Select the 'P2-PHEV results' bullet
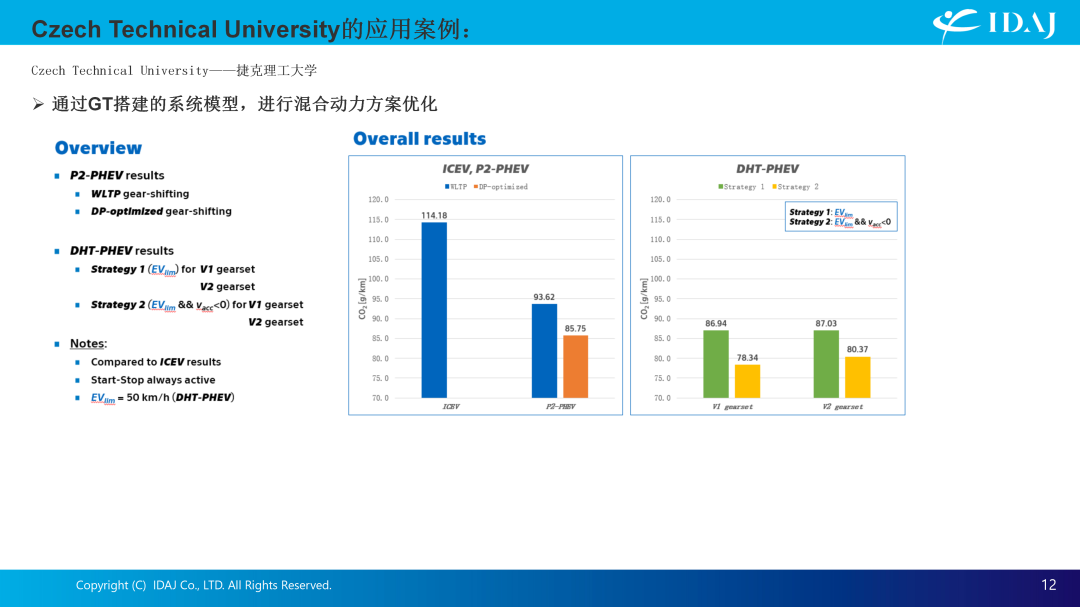 pyautogui.click(x=117, y=176)
